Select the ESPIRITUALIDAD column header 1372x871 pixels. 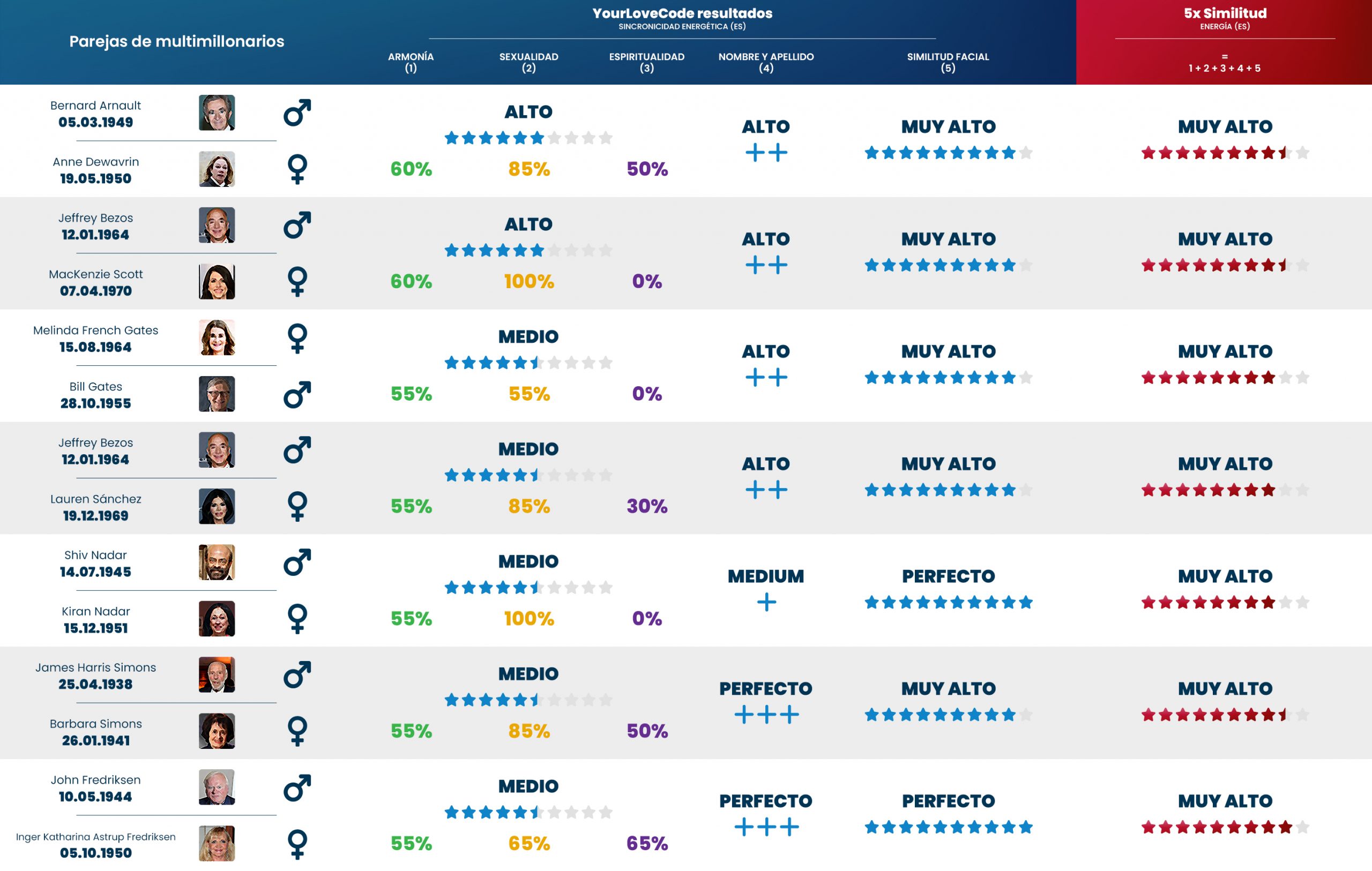pyautogui.click(x=647, y=62)
